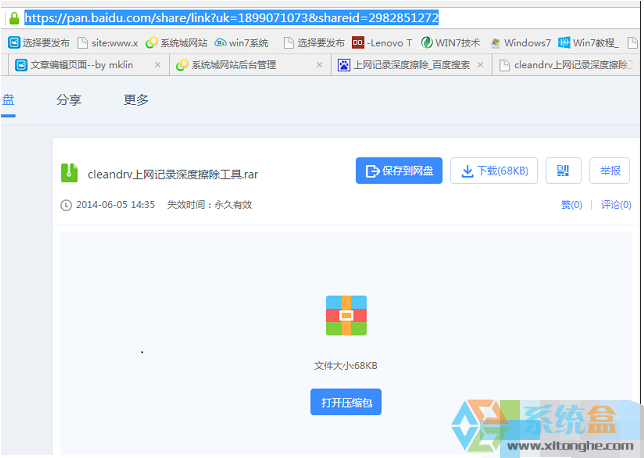Image resolution: width=644 pixels, height=458 pixels.
Task: Select the 盘 navigation tab
Action: (8, 100)
